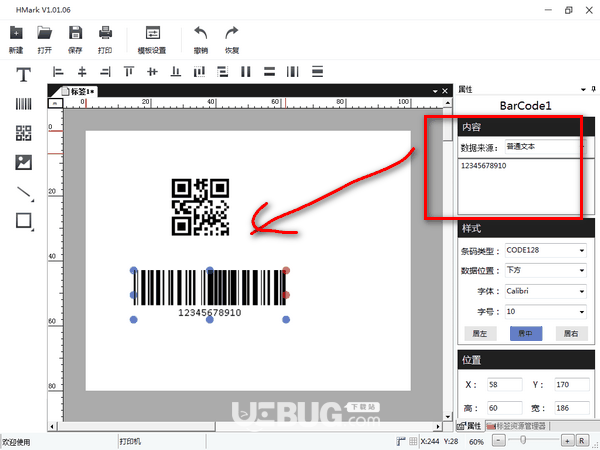Click the zoom slider handle
This screenshot has height=450, width=600.
(x=523, y=440)
